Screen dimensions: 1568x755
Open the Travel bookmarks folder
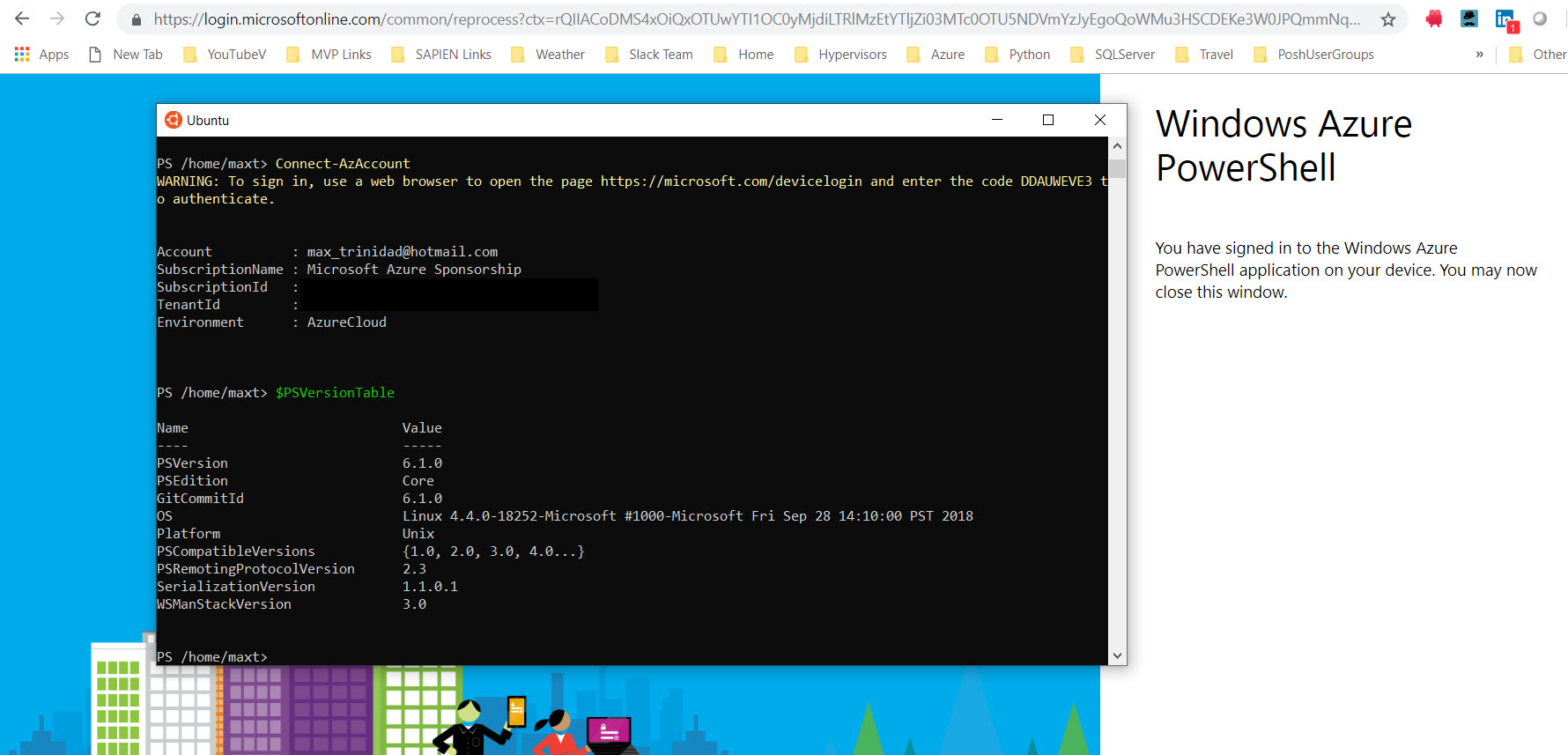1204,55
